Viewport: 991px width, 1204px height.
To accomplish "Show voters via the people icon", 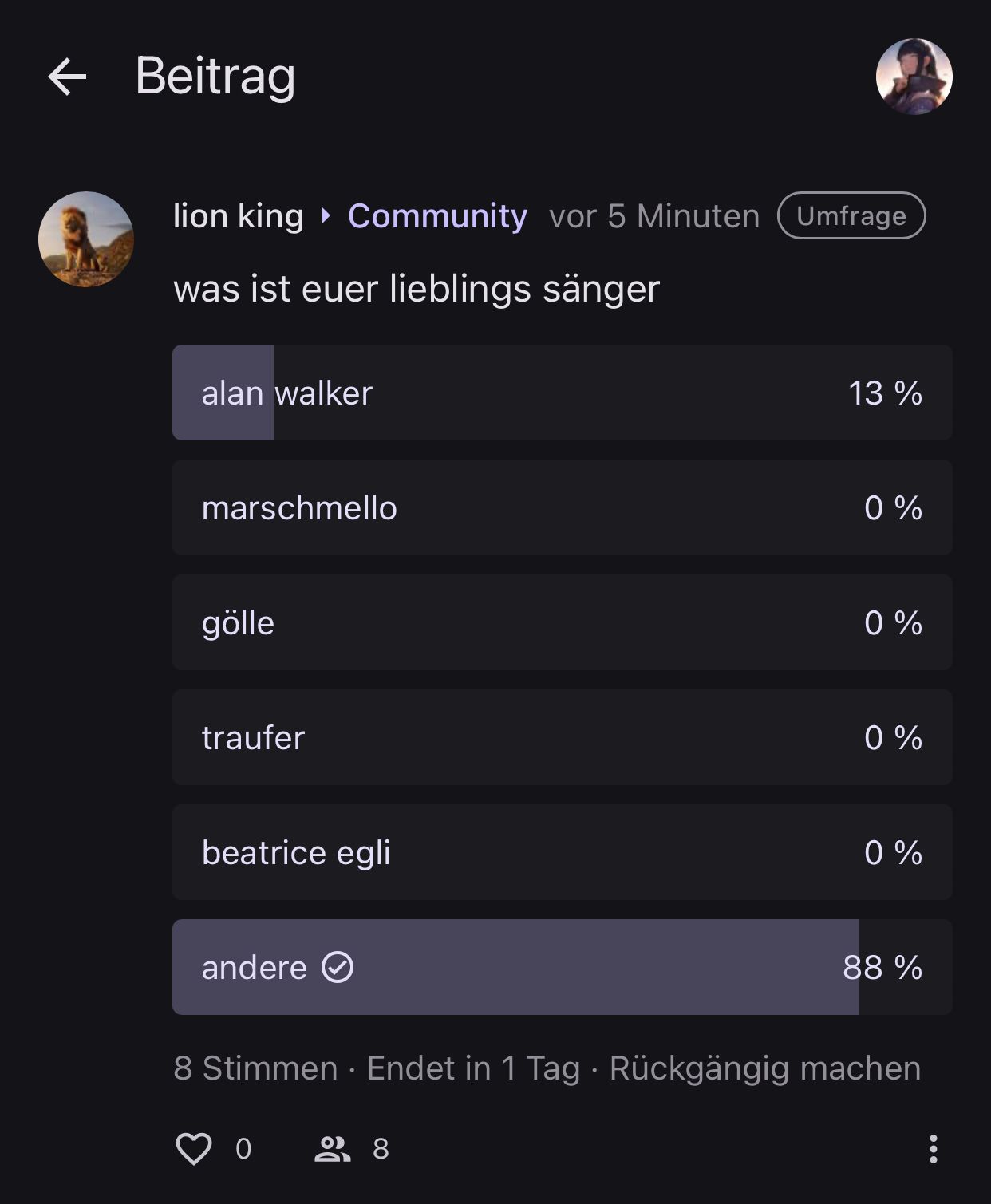I will [333, 1149].
